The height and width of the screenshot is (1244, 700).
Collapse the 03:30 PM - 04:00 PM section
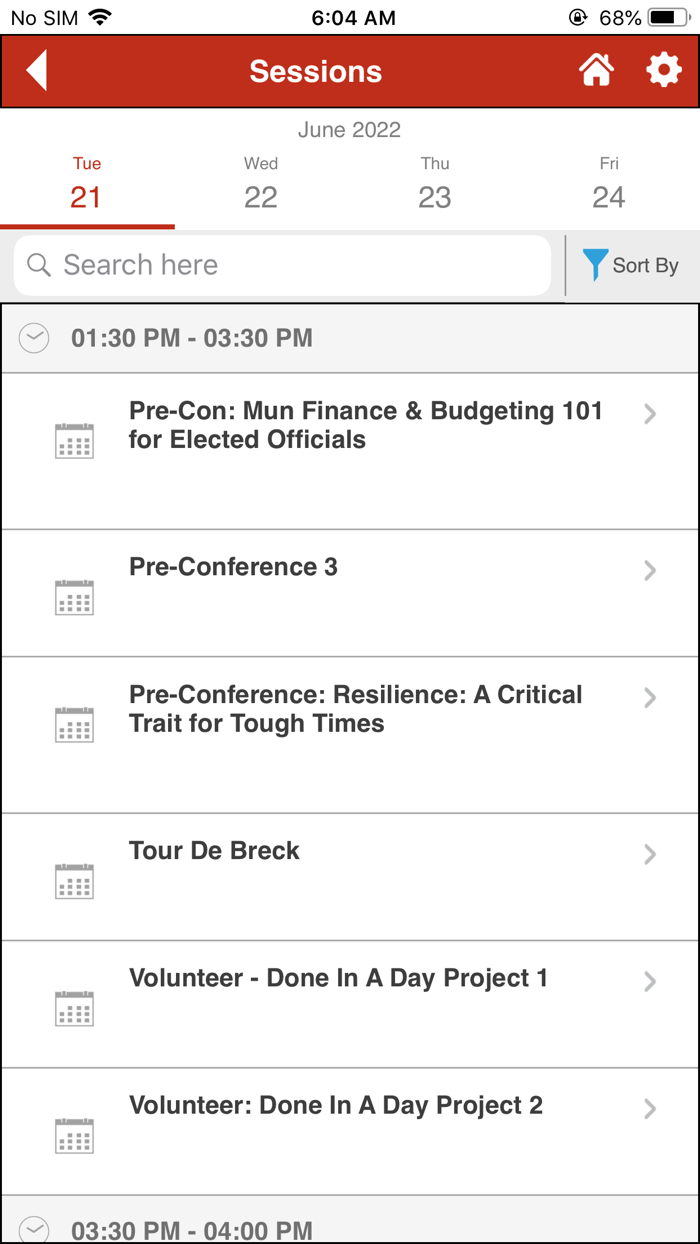pos(33,1228)
